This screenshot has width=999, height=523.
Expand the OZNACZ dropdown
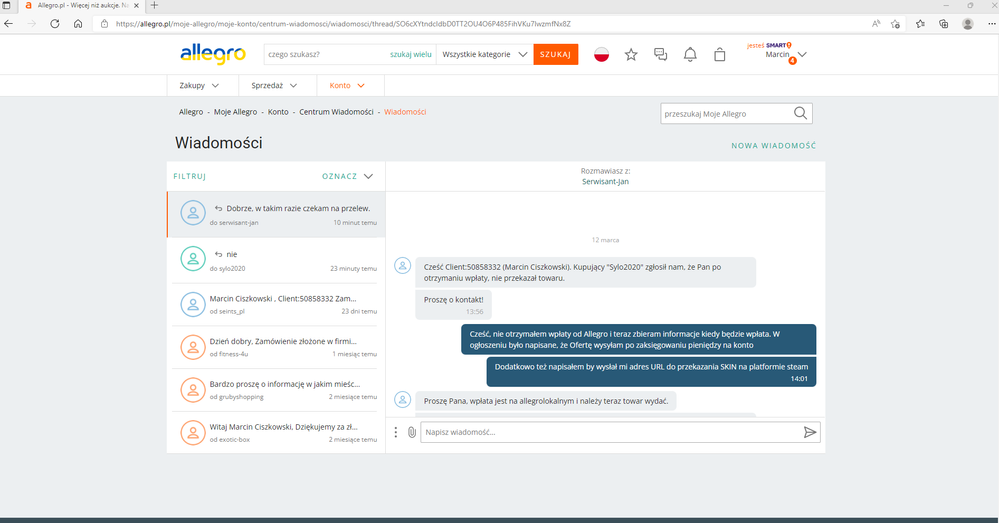347,176
